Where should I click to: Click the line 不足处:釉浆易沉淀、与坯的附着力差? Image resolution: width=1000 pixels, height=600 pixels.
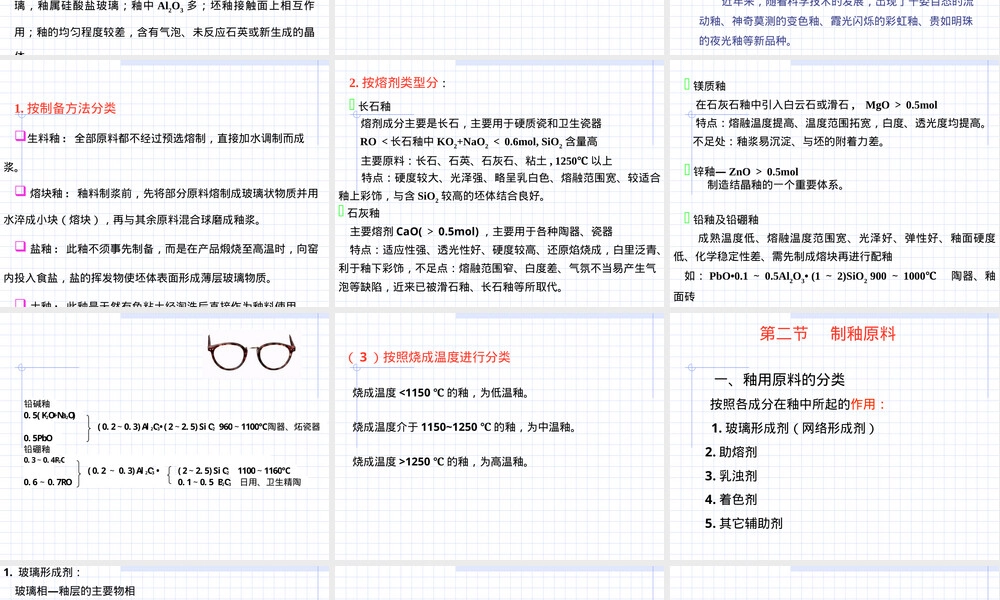(x=789, y=142)
